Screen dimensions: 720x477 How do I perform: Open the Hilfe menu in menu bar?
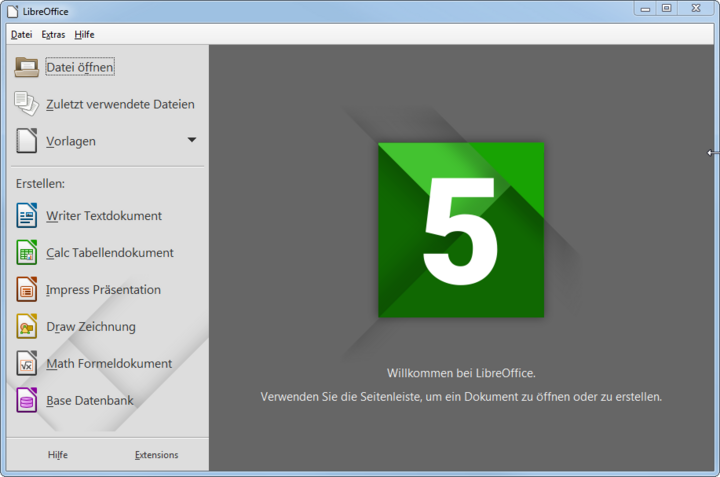pyautogui.click(x=84, y=34)
